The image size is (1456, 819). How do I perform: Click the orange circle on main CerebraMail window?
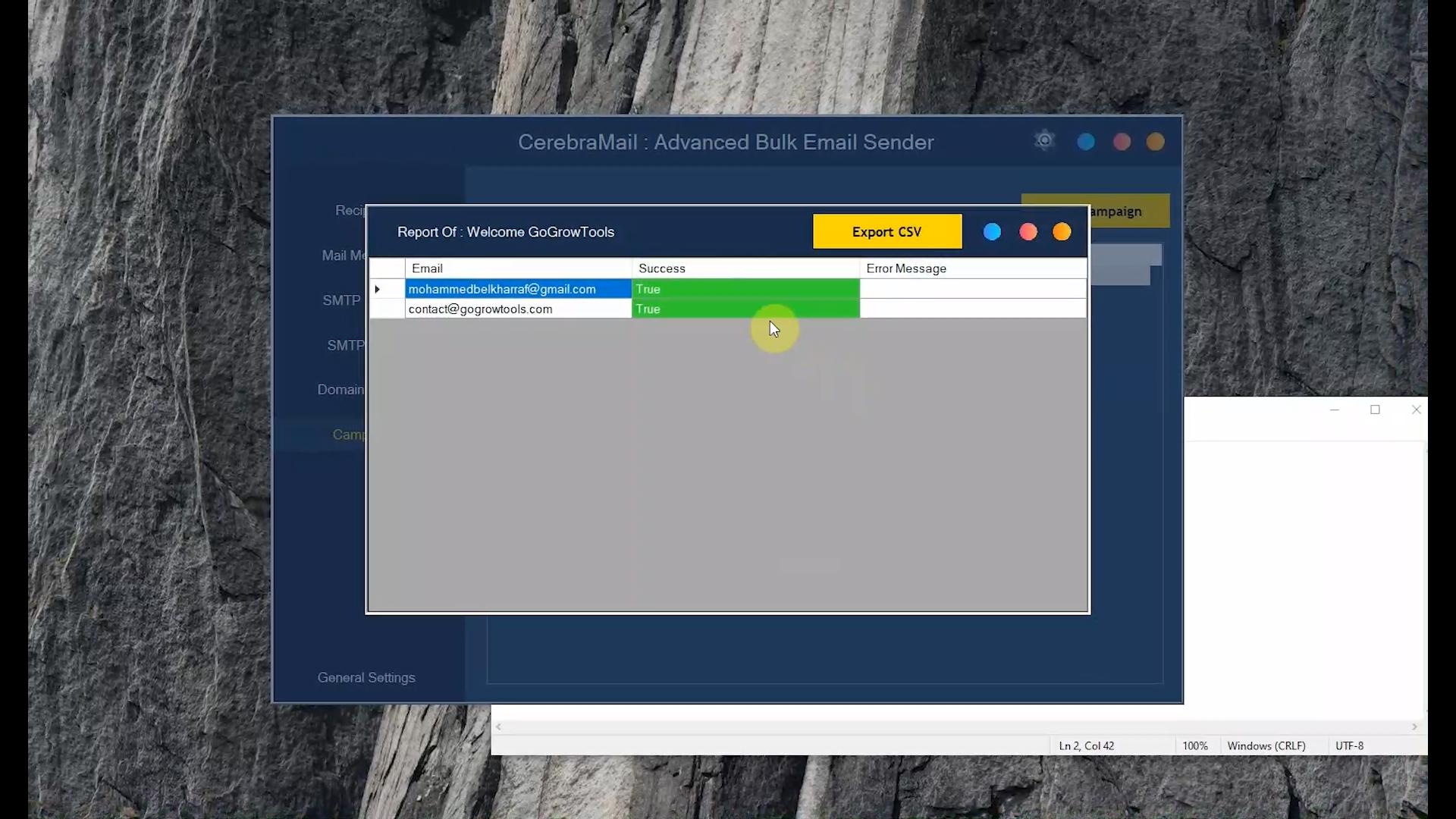[x=1155, y=142]
